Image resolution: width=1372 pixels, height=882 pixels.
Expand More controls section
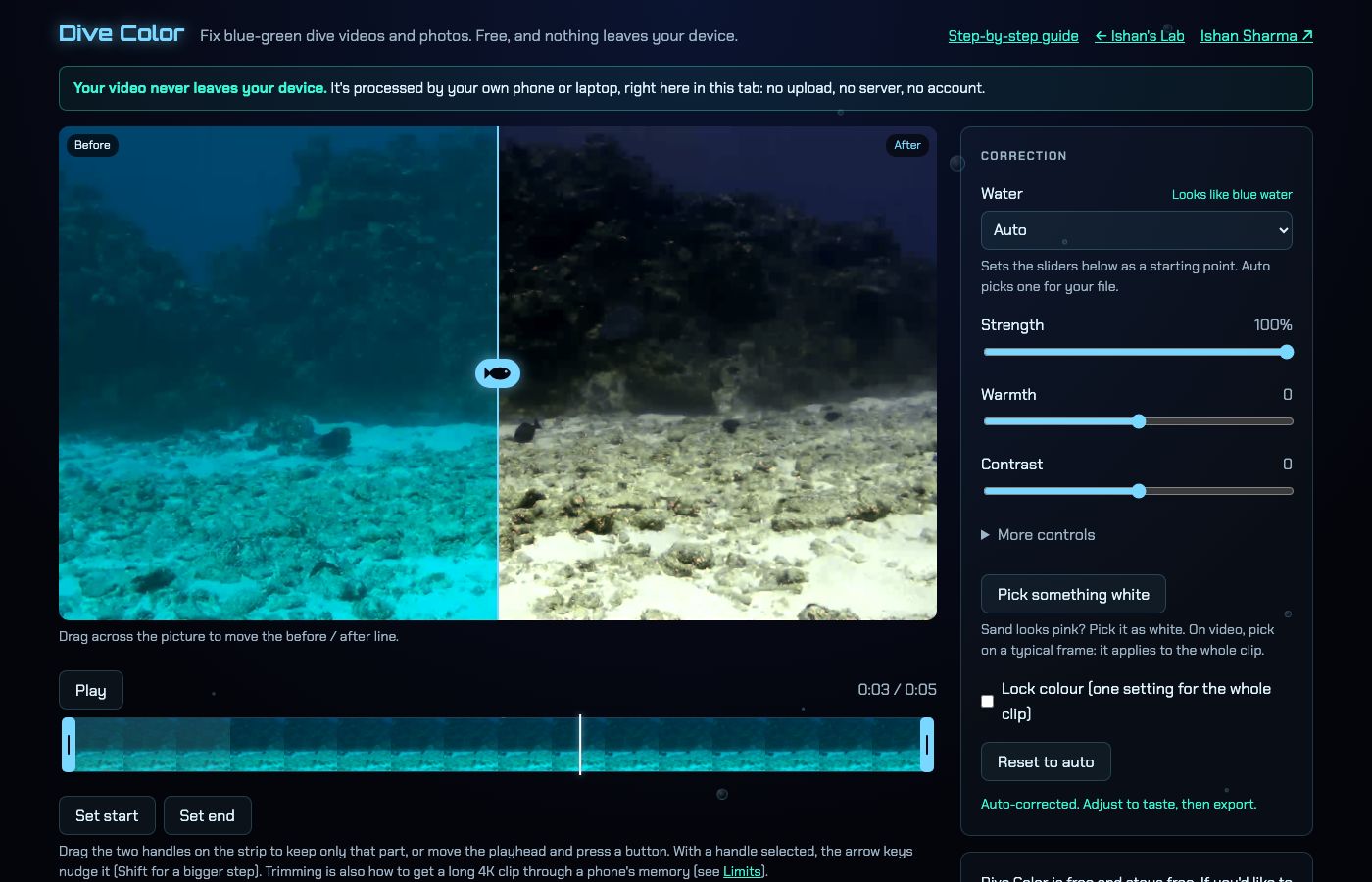1038,535
